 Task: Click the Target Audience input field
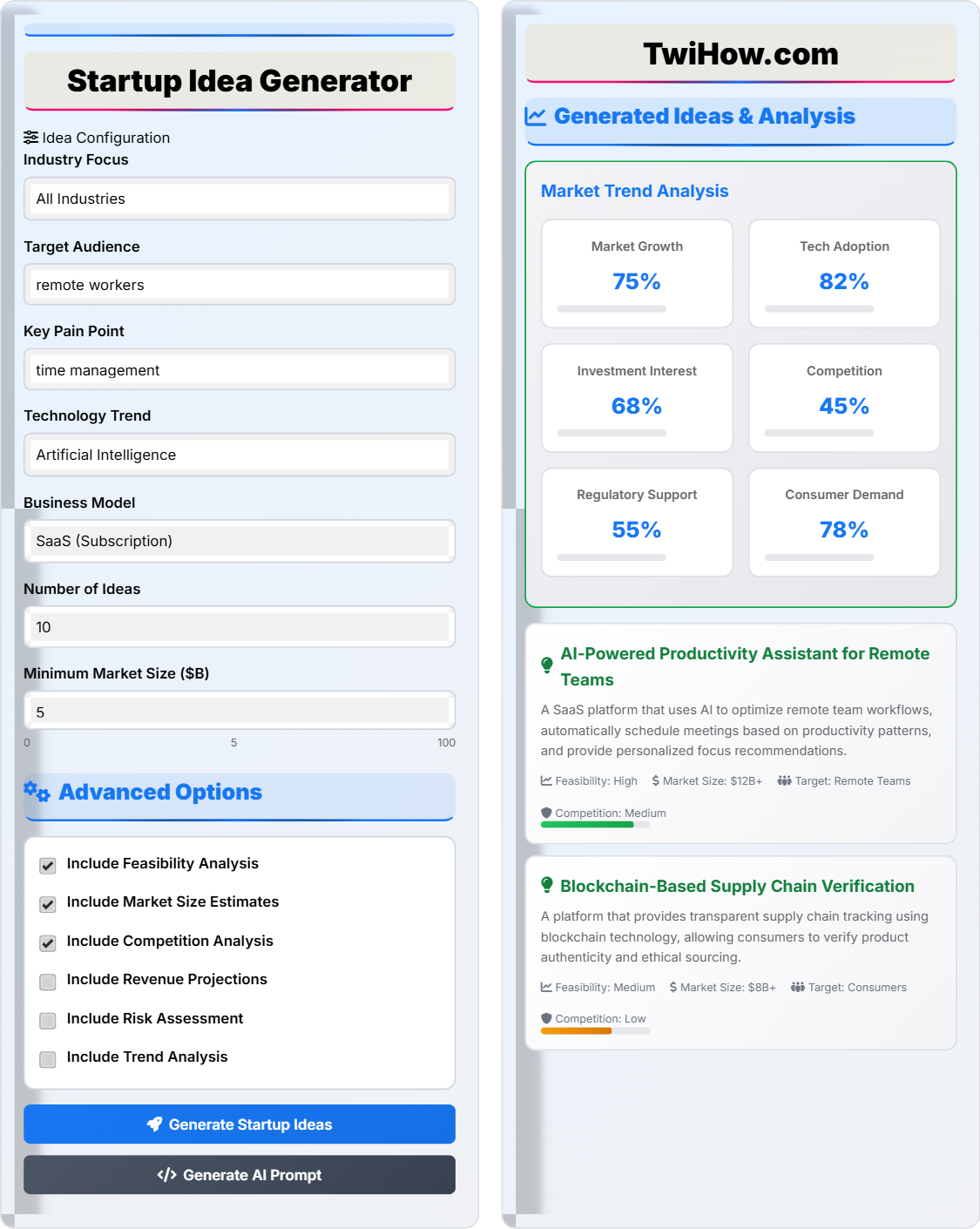point(240,285)
